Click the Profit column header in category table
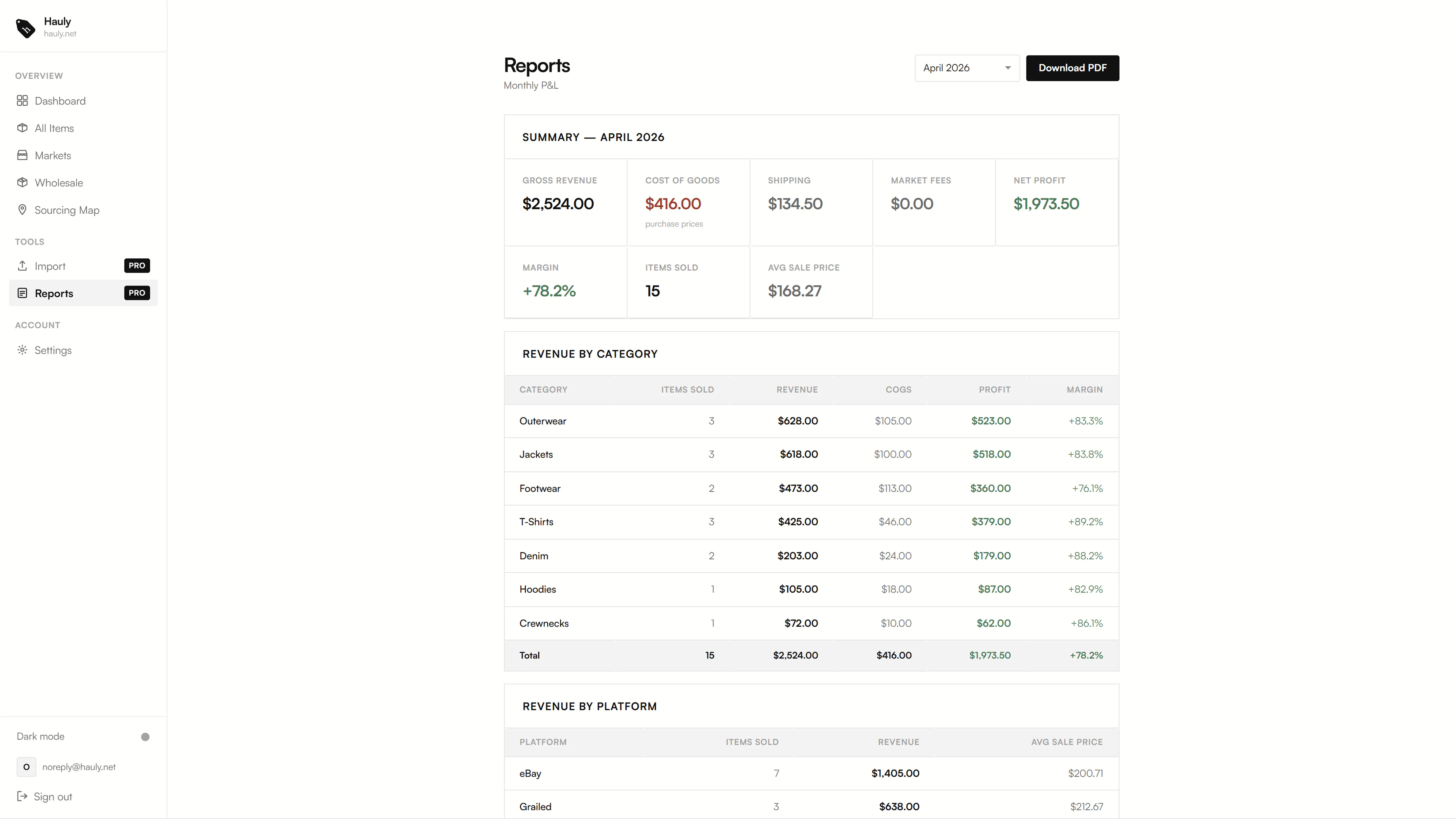 [x=995, y=390]
